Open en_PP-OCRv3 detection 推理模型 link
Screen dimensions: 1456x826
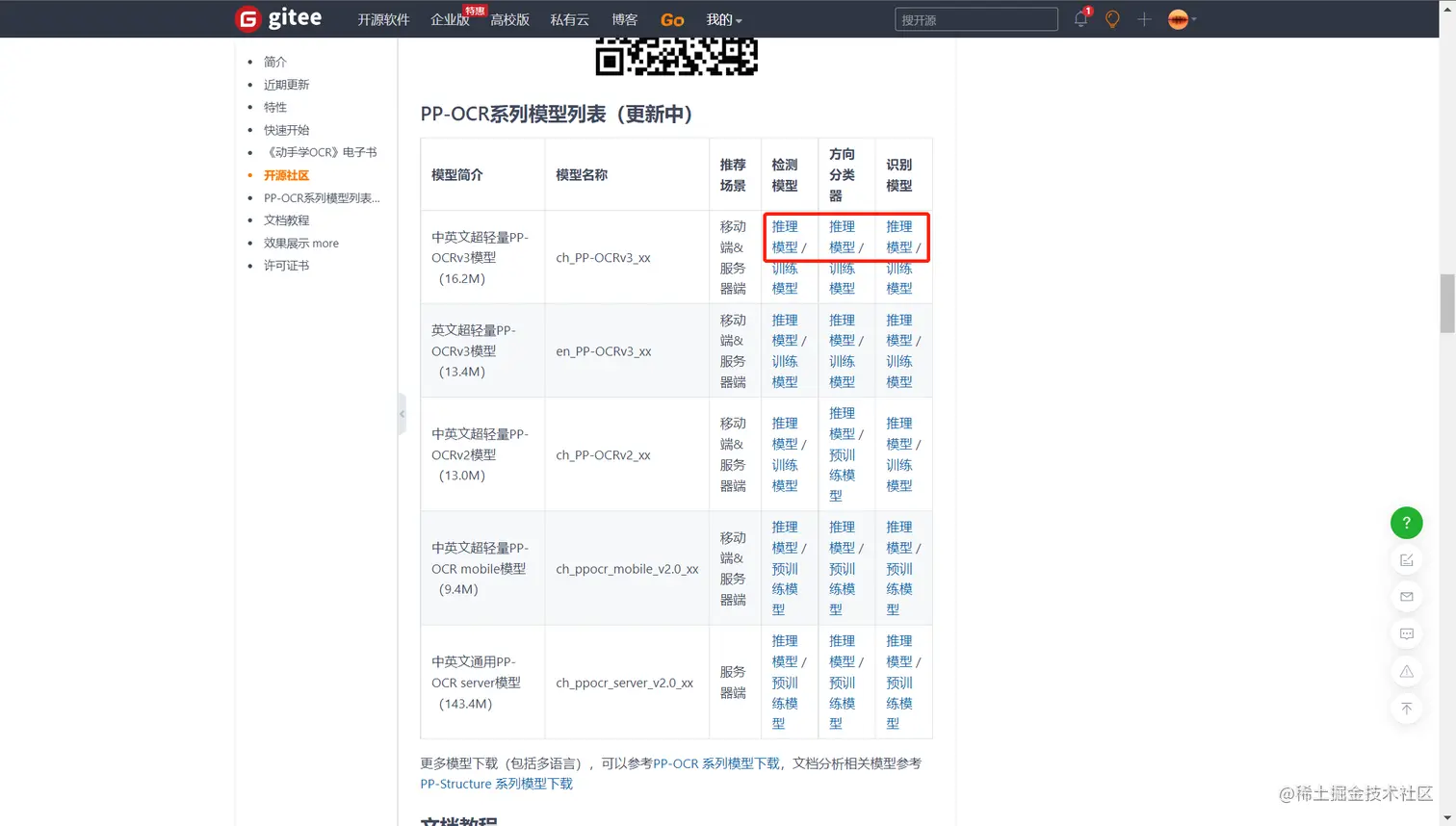click(x=785, y=330)
